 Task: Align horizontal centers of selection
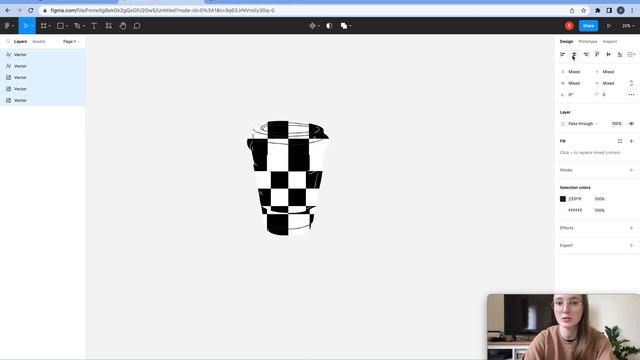coord(574,54)
